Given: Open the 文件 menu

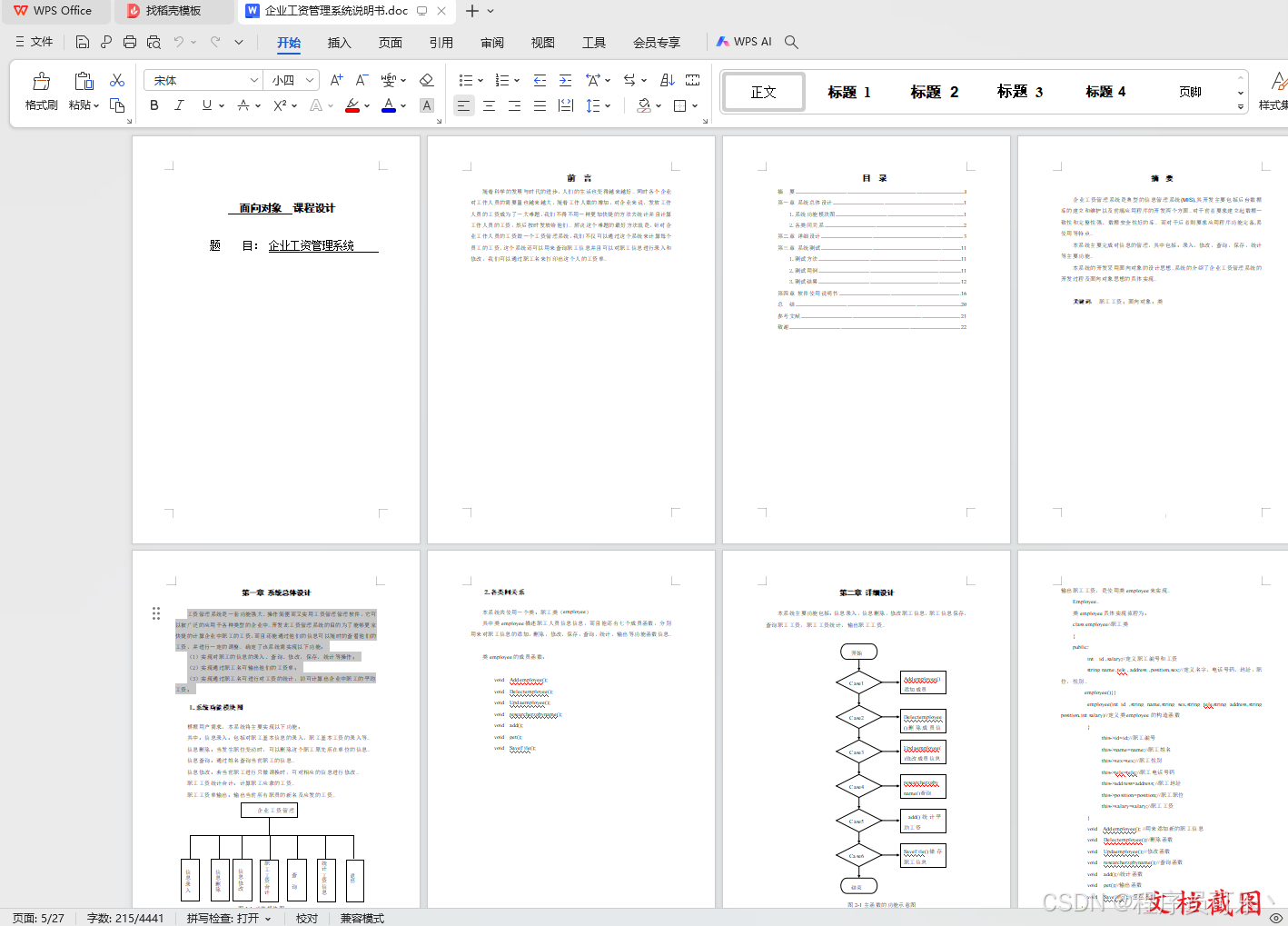Looking at the screenshot, I should 35,42.
